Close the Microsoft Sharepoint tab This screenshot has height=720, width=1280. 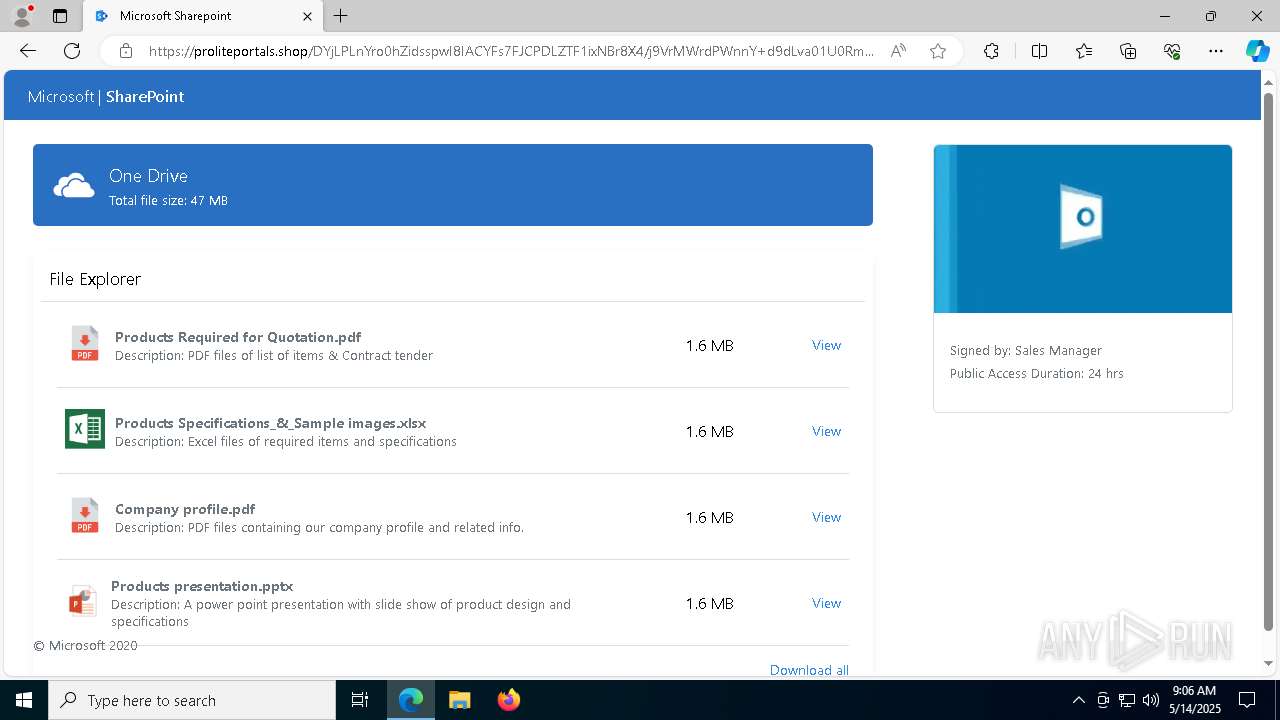(x=307, y=16)
